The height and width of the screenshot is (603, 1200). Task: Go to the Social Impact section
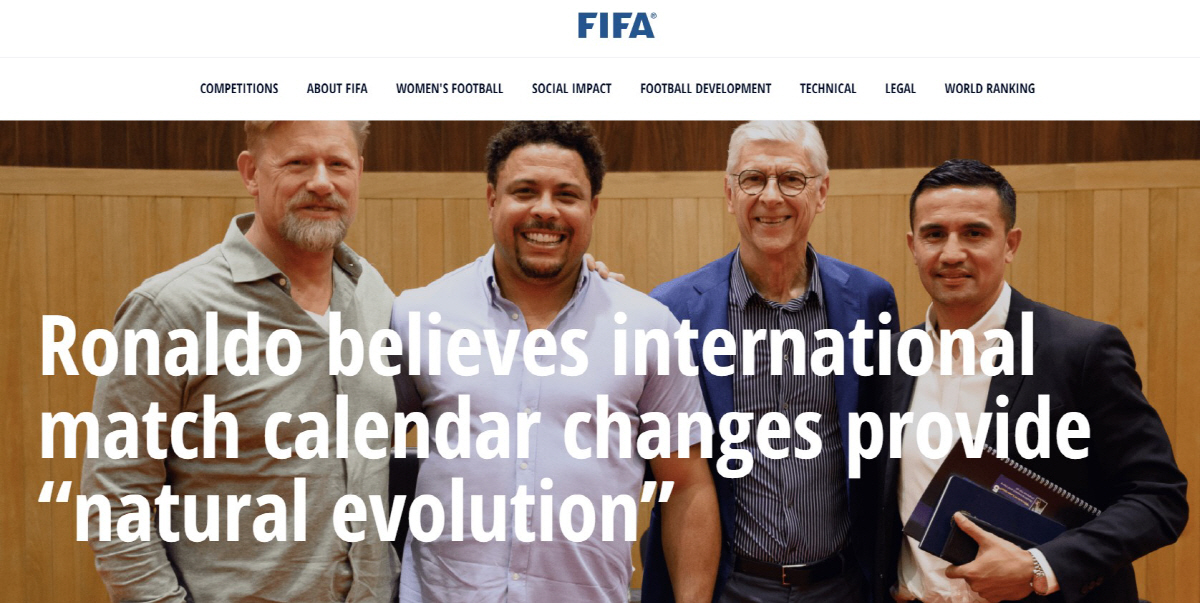[x=572, y=89]
